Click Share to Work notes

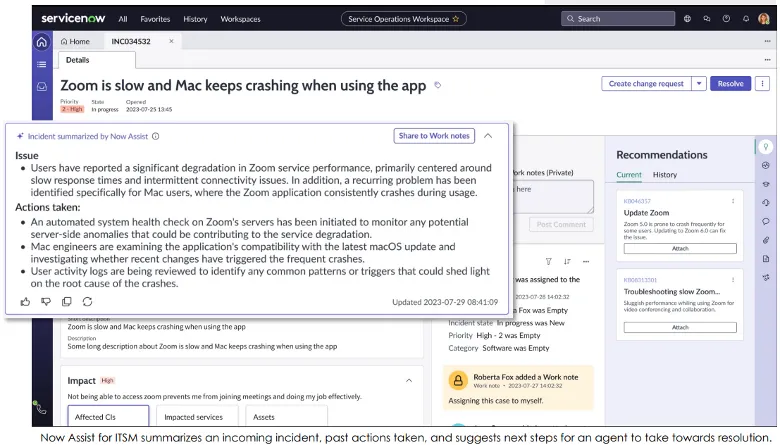434,136
